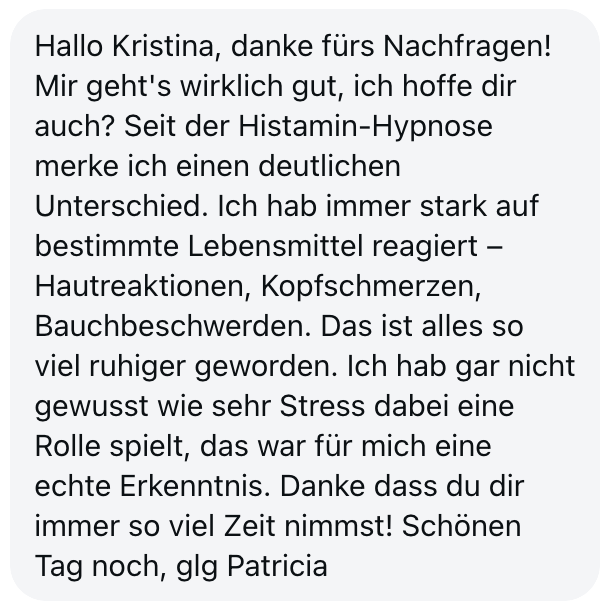This screenshot has height=608, width=608.
Task: Click the word Stress in message
Action: [322, 406]
